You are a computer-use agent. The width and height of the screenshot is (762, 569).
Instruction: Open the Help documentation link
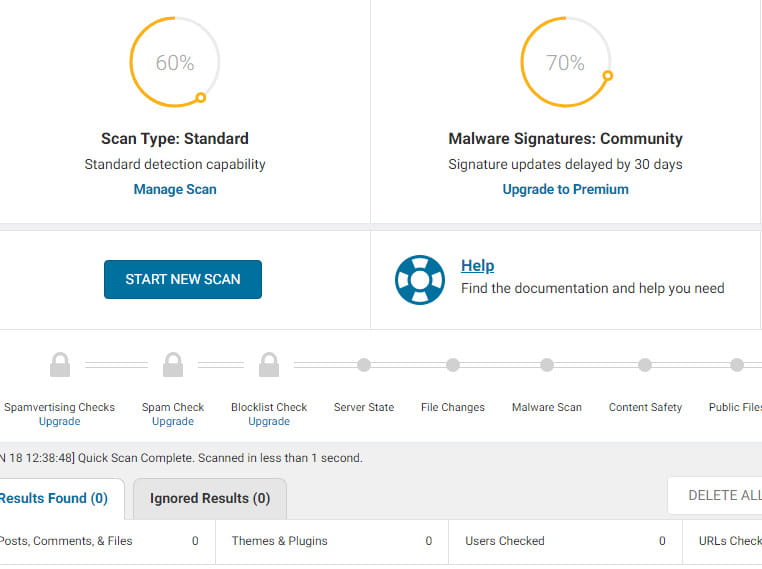477,266
